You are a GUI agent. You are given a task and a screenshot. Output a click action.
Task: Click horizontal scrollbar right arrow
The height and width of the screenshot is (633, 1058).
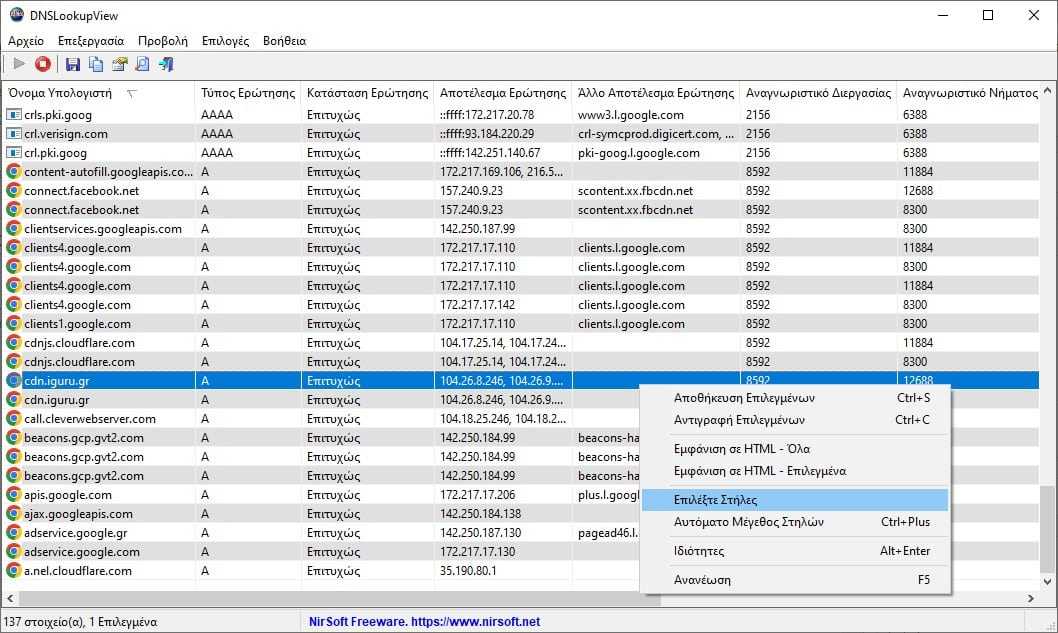[x=1031, y=598]
